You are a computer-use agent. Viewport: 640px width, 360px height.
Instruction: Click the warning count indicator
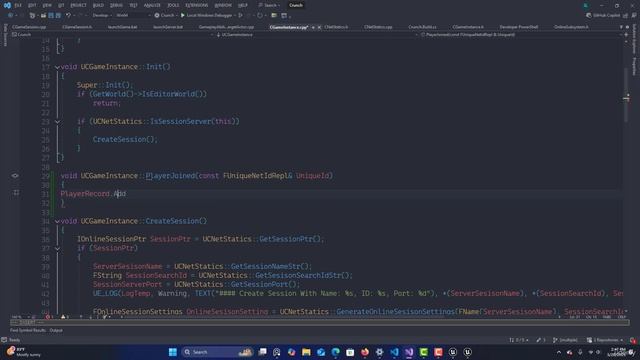tap(64, 317)
